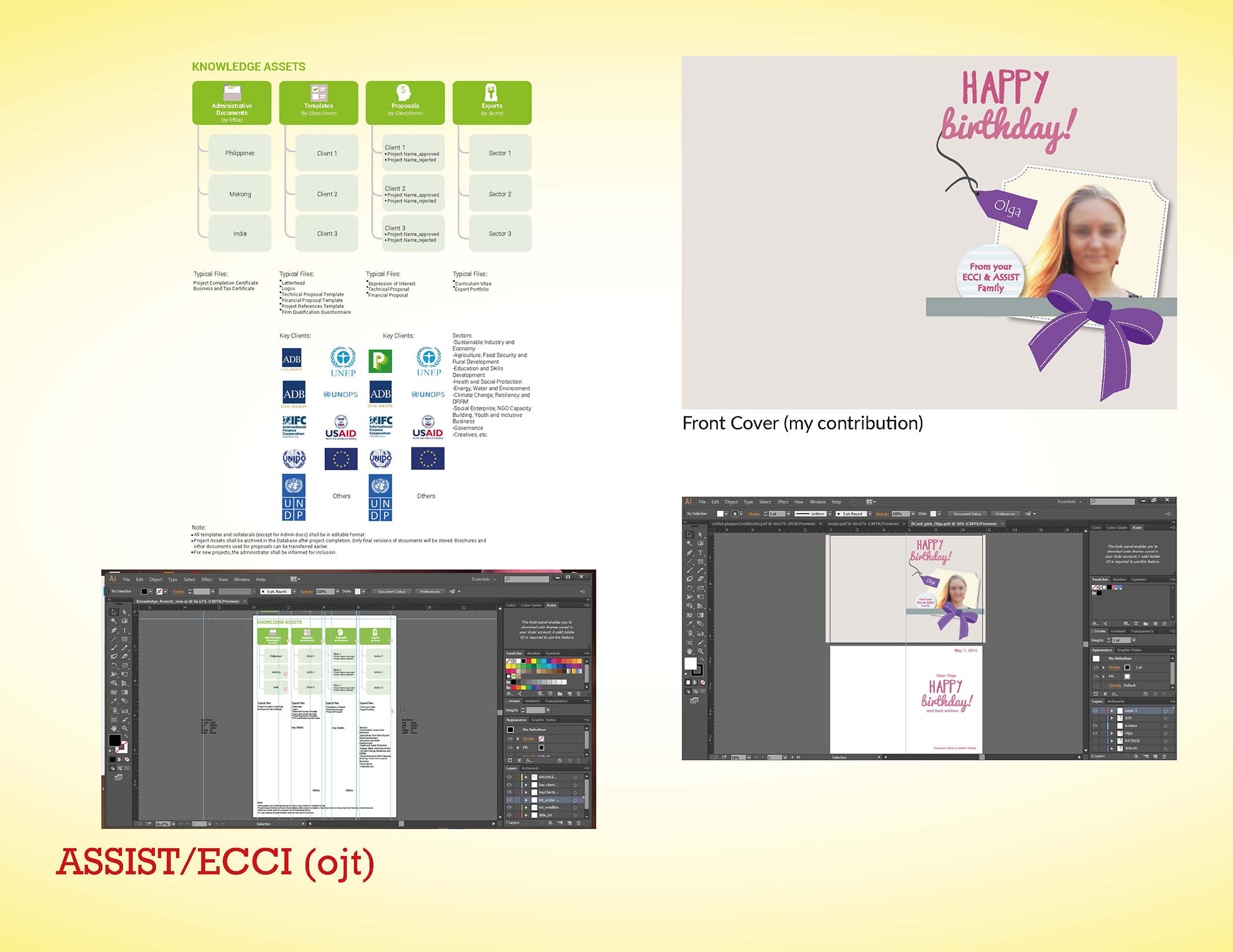The height and width of the screenshot is (952, 1233).
Task: Click red swatch in Knowledge Assets Swatches panel
Action: tap(529, 661)
